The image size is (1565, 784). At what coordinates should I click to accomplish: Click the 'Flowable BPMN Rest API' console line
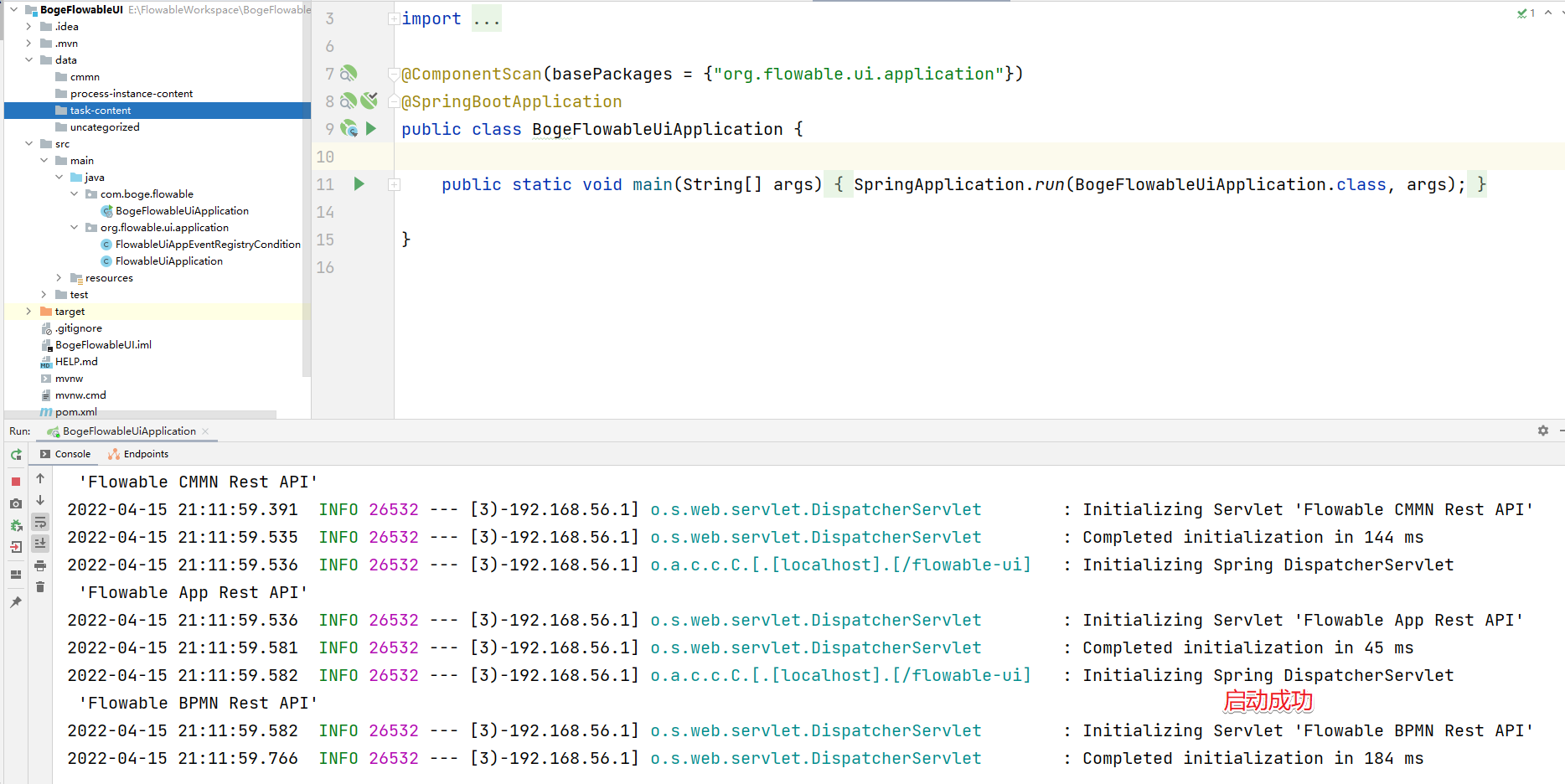[199, 703]
